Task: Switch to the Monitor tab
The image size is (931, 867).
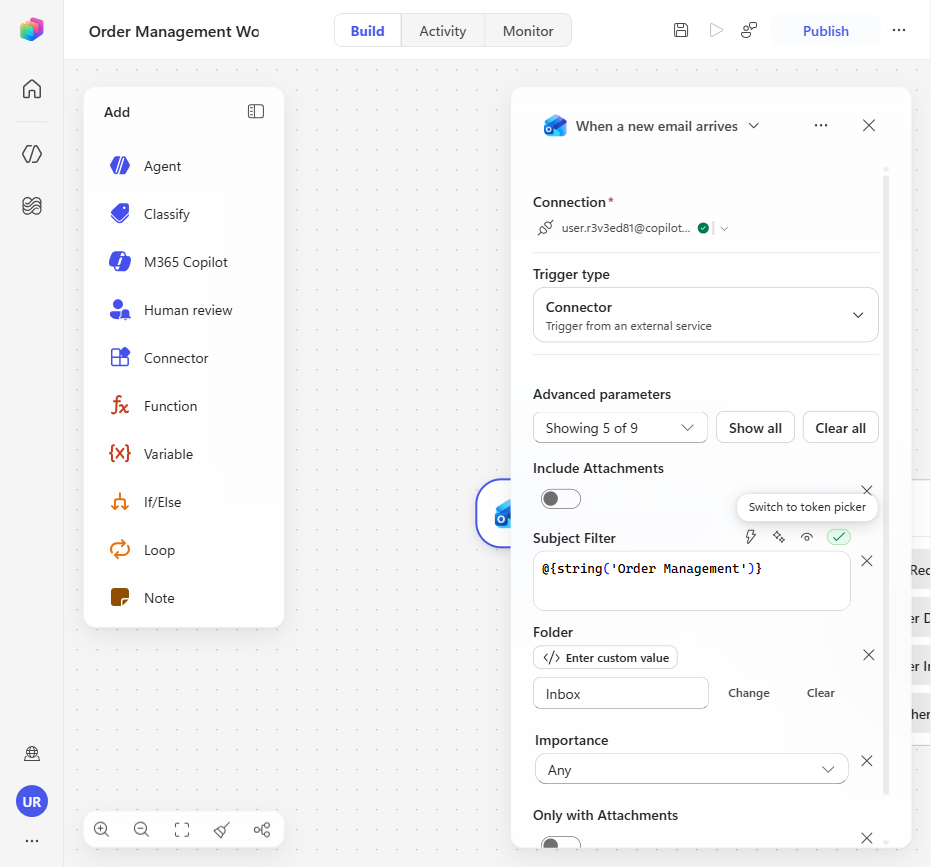Action: pyautogui.click(x=528, y=31)
